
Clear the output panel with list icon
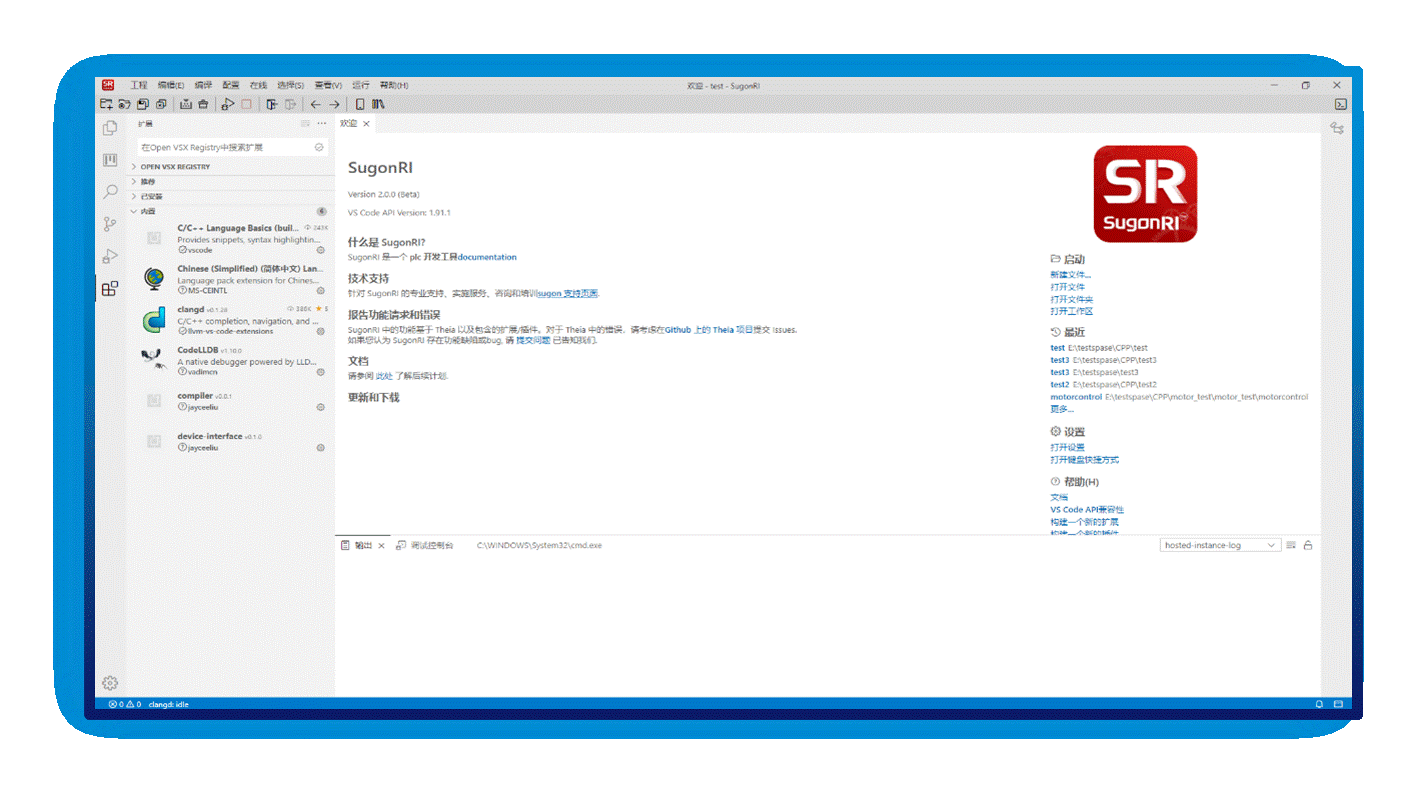pos(1291,545)
